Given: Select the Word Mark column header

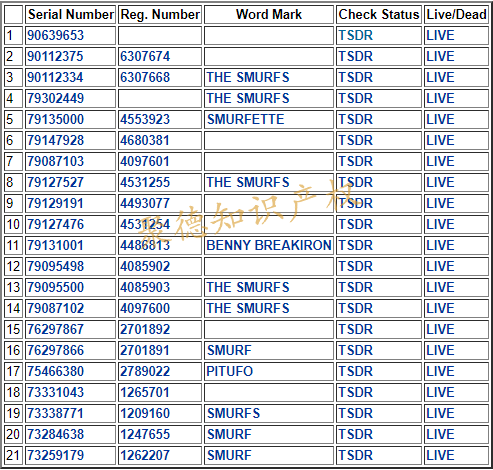Looking at the screenshot, I should [269, 14].
